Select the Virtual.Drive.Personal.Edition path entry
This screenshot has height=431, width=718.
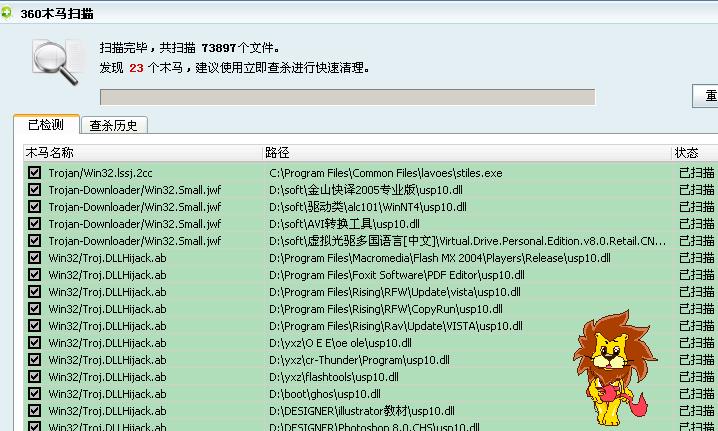[x=468, y=241]
